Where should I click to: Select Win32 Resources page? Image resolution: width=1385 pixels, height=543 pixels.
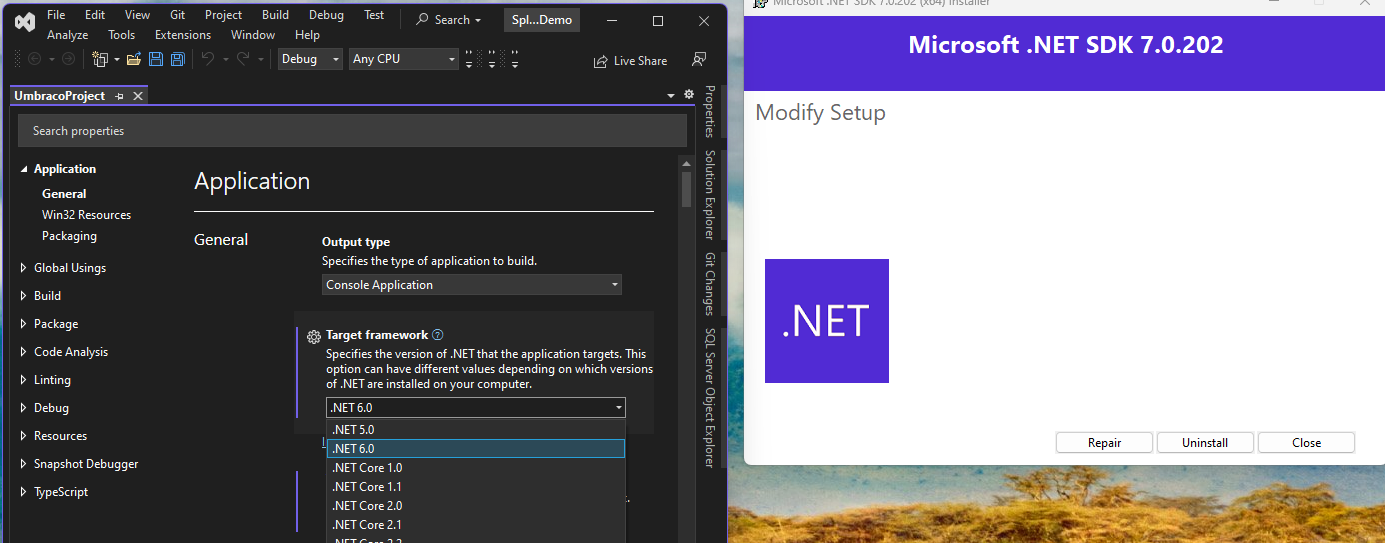[x=86, y=215]
